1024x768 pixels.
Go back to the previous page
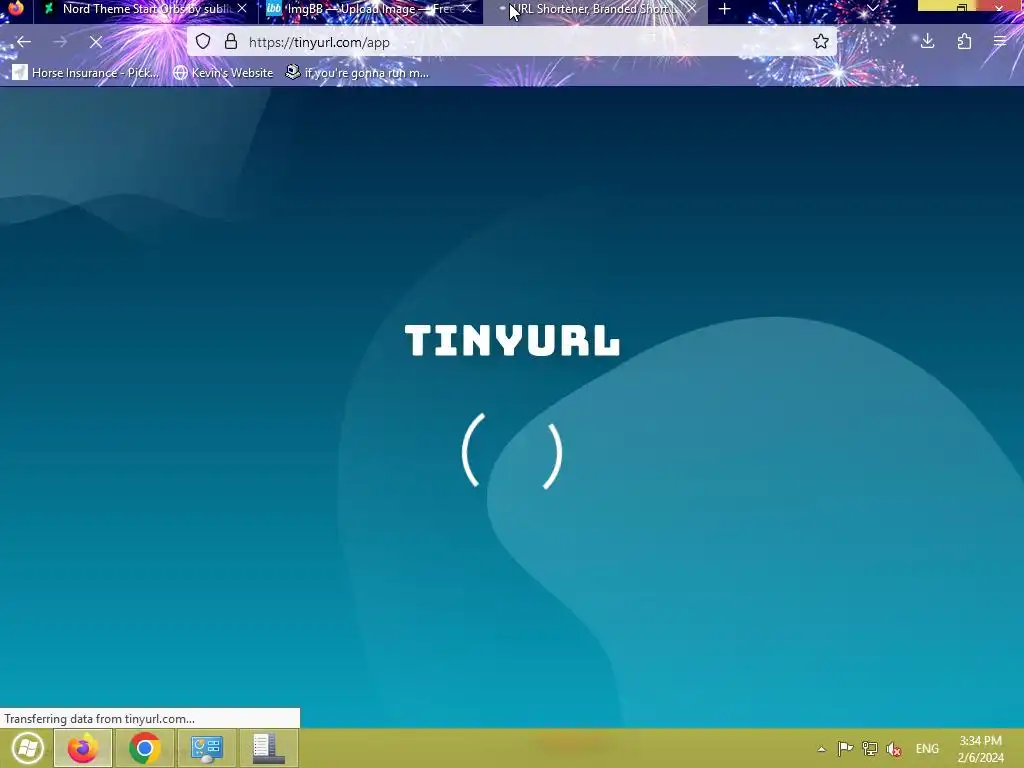pos(24,42)
